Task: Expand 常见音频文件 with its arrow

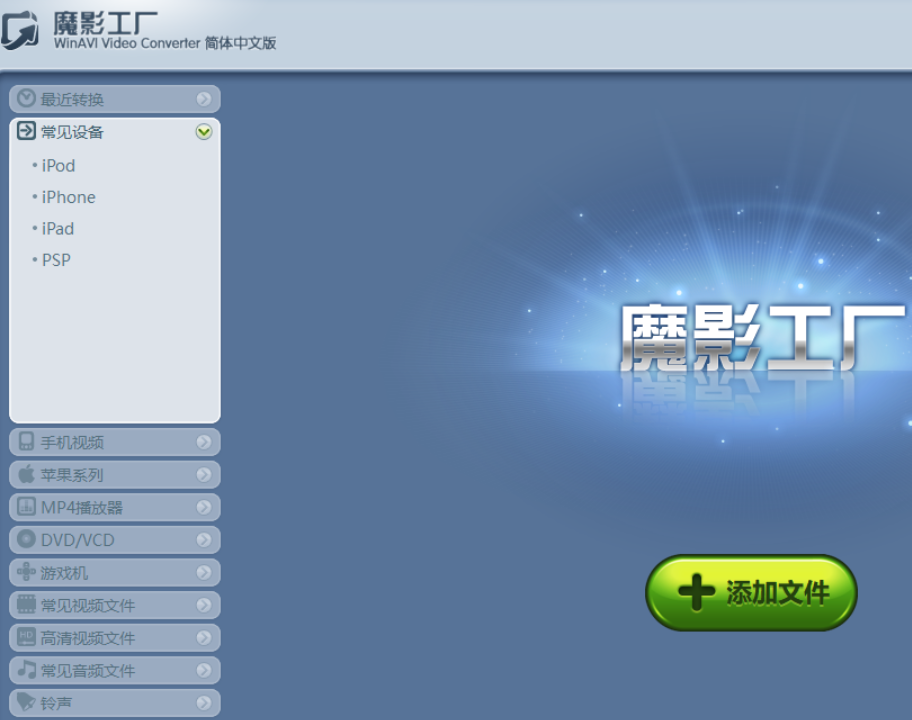Action: [204, 670]
